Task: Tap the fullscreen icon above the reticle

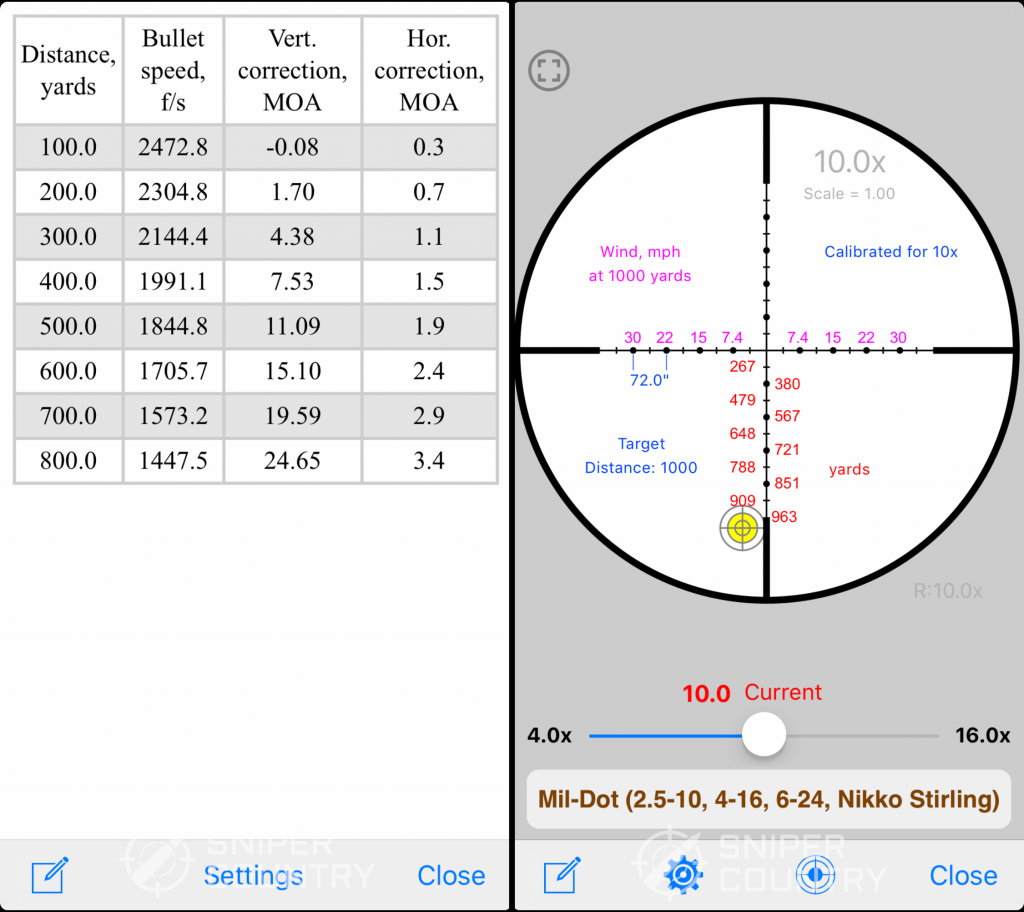Action: coord(549,71)
